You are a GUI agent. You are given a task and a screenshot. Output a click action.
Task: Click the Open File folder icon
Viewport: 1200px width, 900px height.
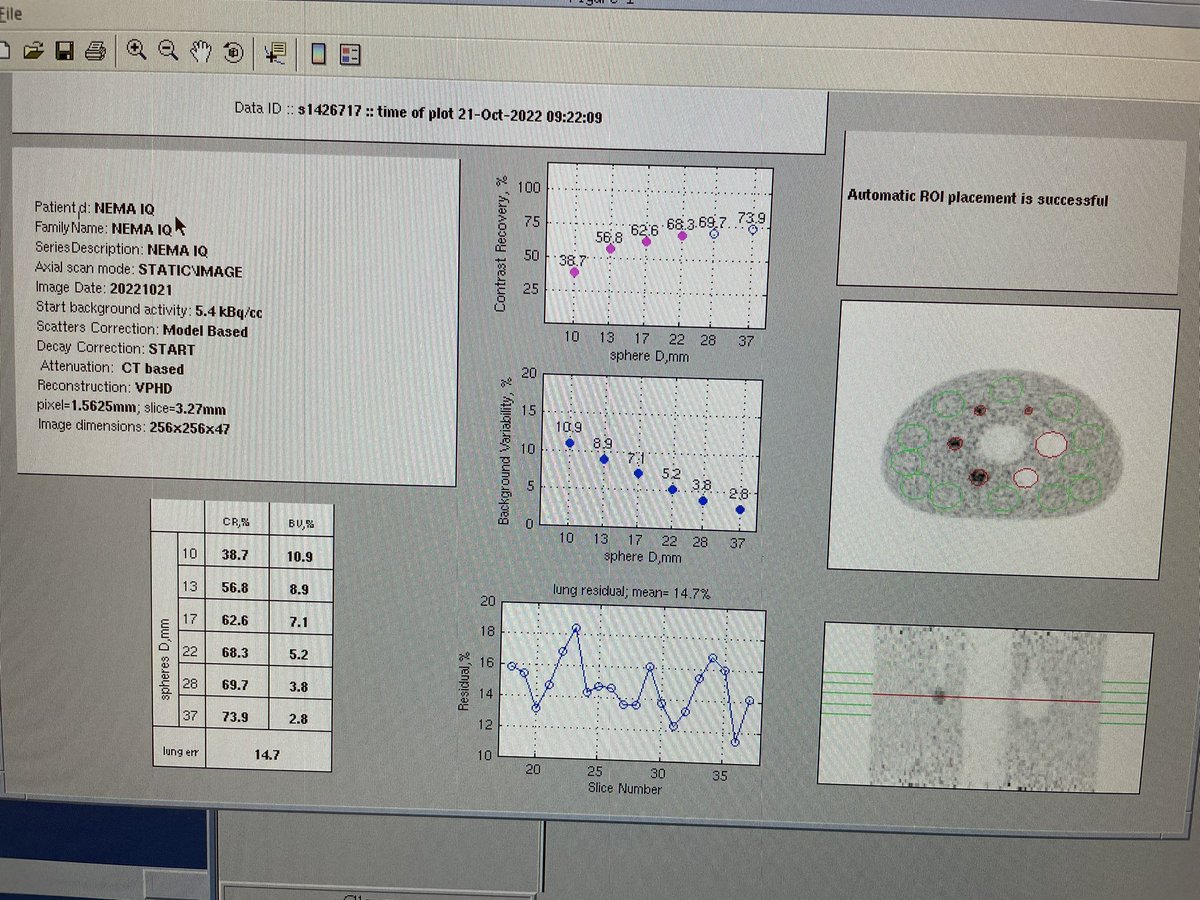click(34, 51)
